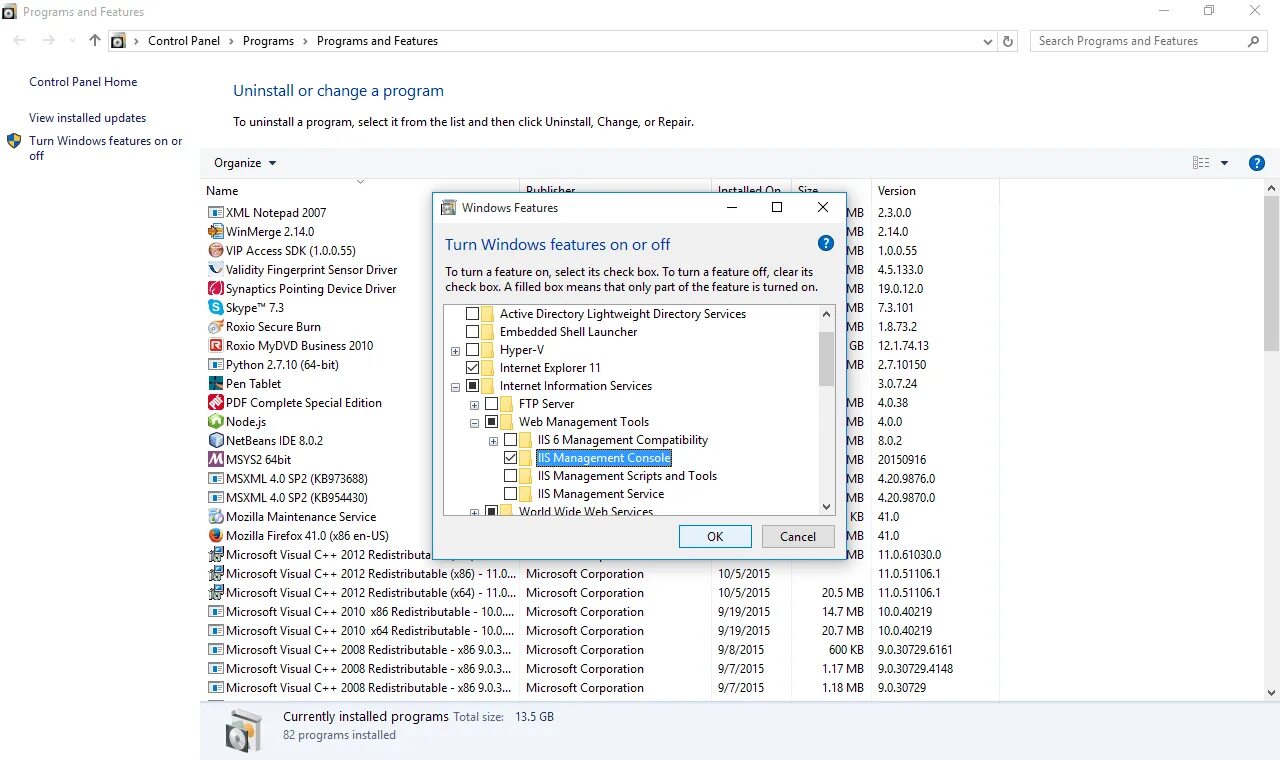Viewport: 1280px width, 760px height.
Task: Collapse Web Management Tools node
Action: pos(475,423)
